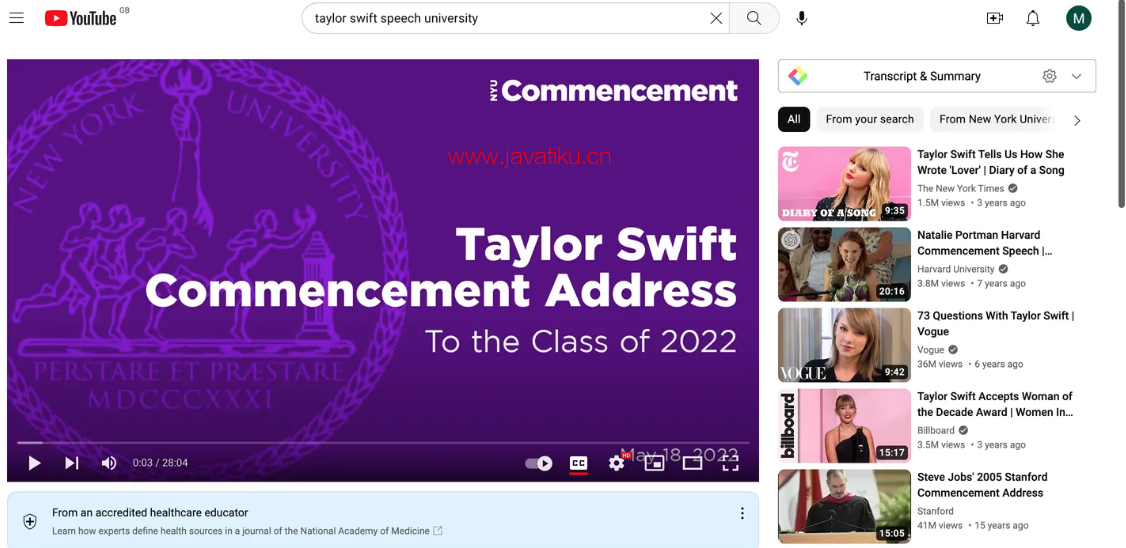This screenshot has height=548, width=1126.
Task: Visit the Billboard channel
Action: (936, 430)
